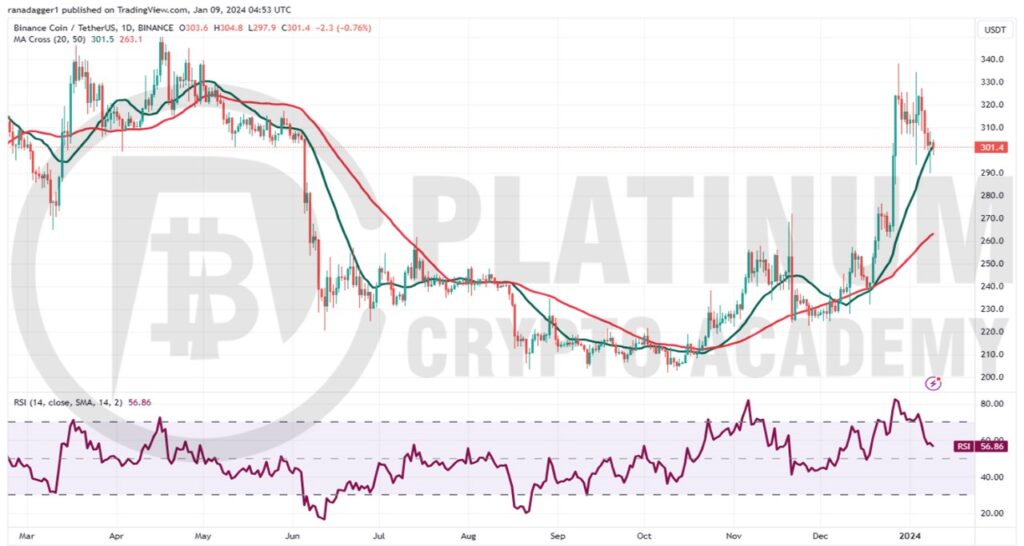Viewport: 1024px width, 546px height.
Task: Click the RSI (14, close, SMA, 14, 2) indicator label
Action: click(x=70, y=402)
